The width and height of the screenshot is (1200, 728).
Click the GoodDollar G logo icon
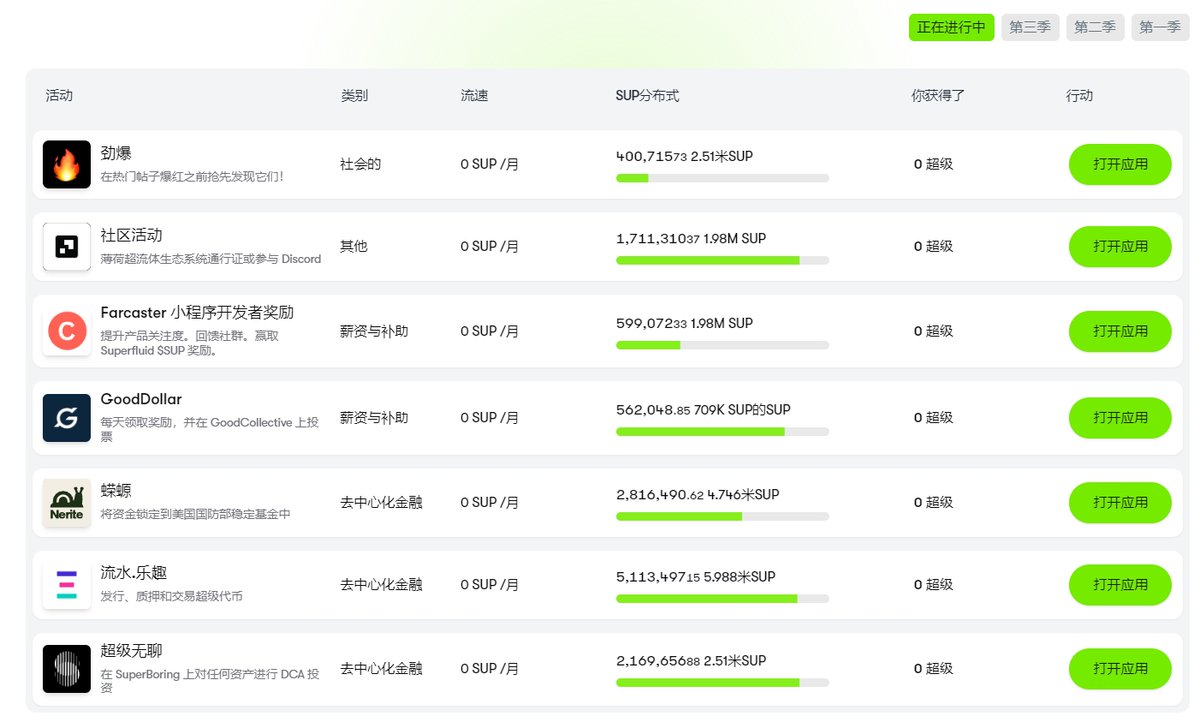tap(67, 418)
